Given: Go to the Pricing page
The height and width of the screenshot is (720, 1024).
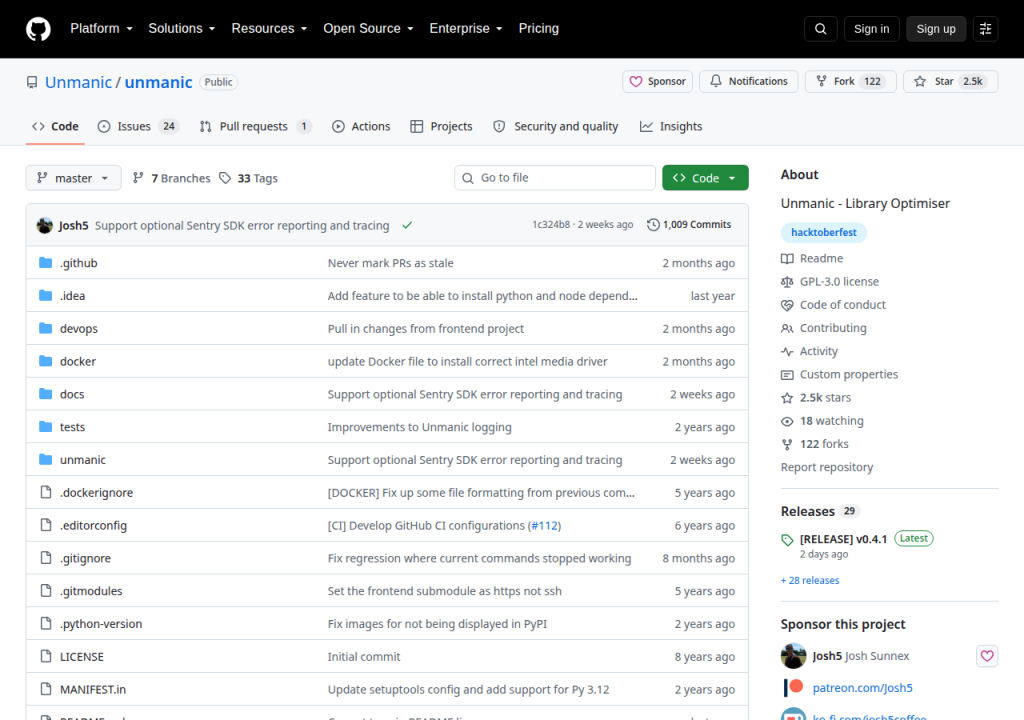Looking at the screenshot, I should pos(539,29).
